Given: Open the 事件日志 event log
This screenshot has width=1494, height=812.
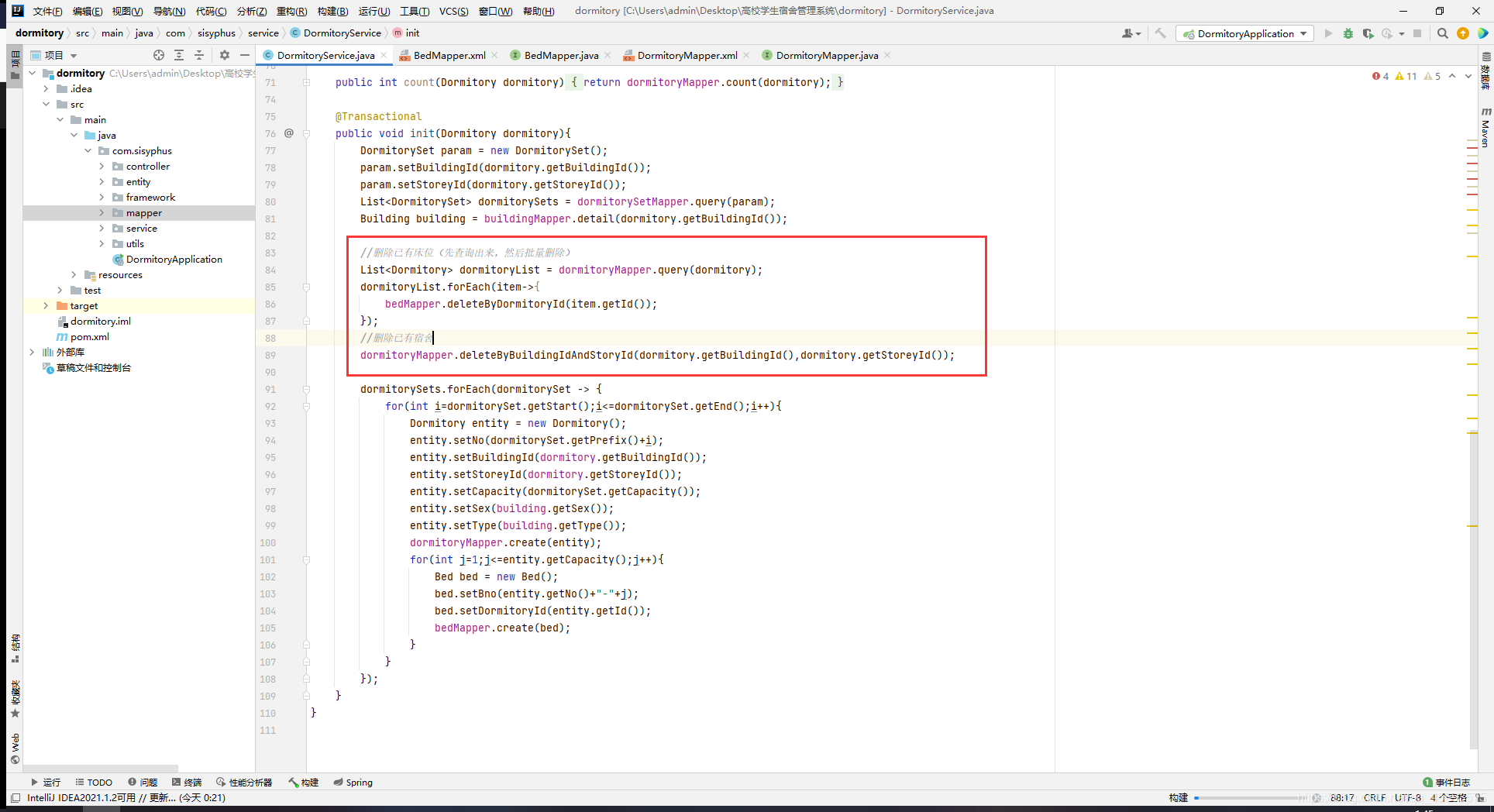Looking at the screenshot, I should [x=1446, y=782].
